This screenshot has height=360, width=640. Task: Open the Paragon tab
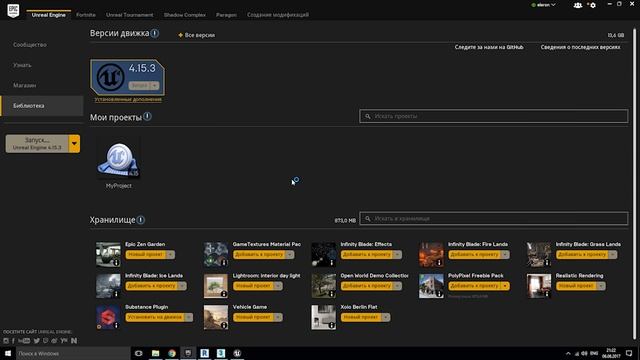pos(226,15)
